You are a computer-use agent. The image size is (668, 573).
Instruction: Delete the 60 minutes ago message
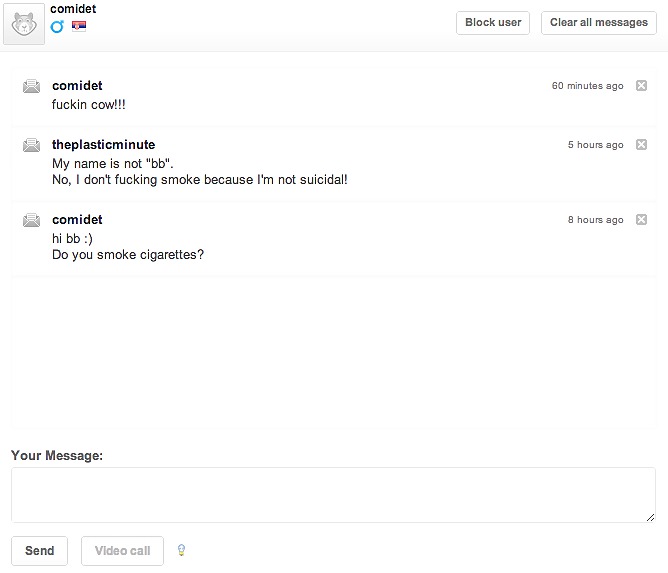pyautogui.click(x=642, y=86)
